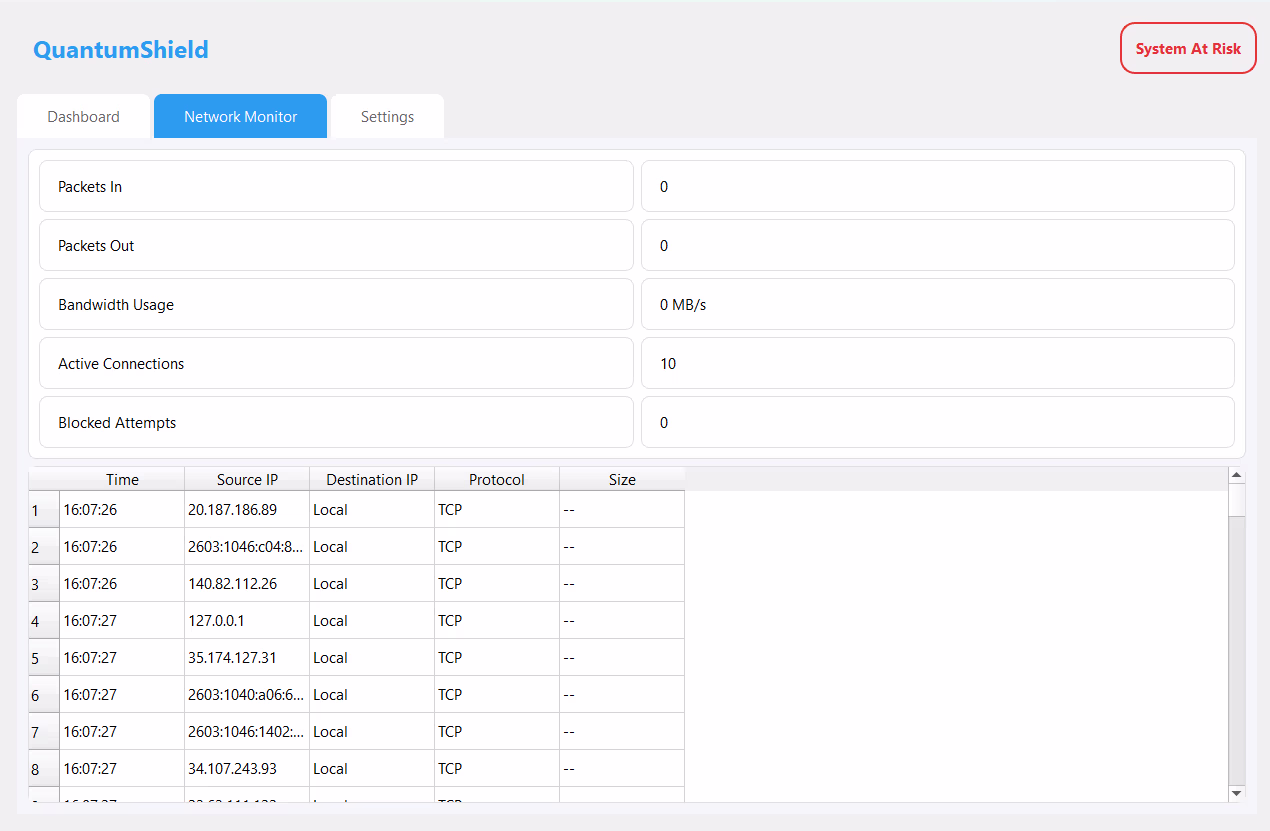The width and height of the screenshot is (1270, 831).
Task: Click the scrollbar up arrow
Action: 1236,475
